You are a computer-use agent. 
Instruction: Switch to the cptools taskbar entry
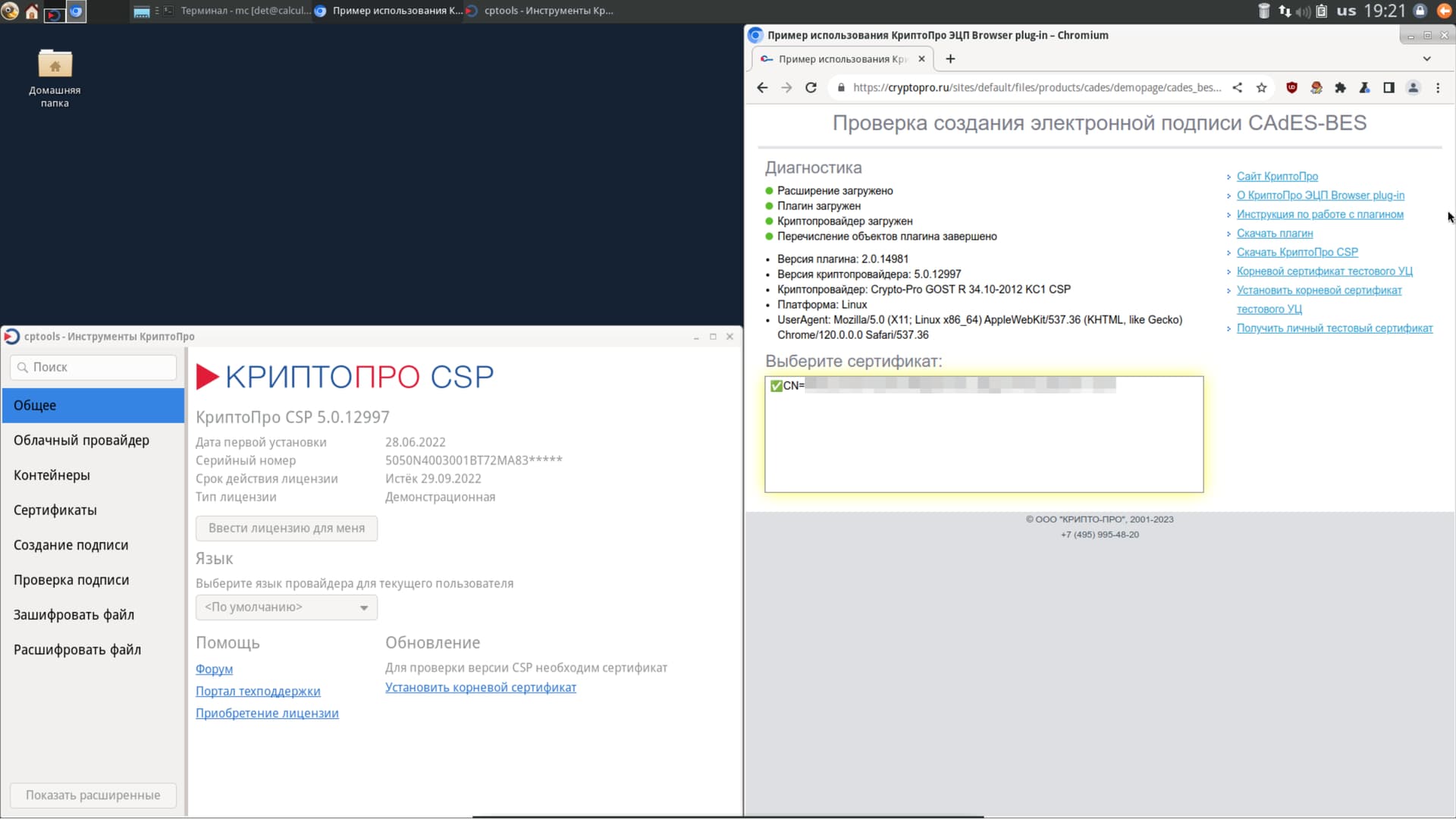tap(540, 11)
